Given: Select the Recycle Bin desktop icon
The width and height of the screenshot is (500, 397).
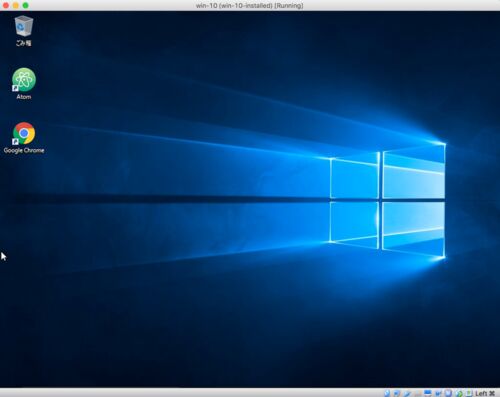Looking at the screenshot, I should point(24,26).
